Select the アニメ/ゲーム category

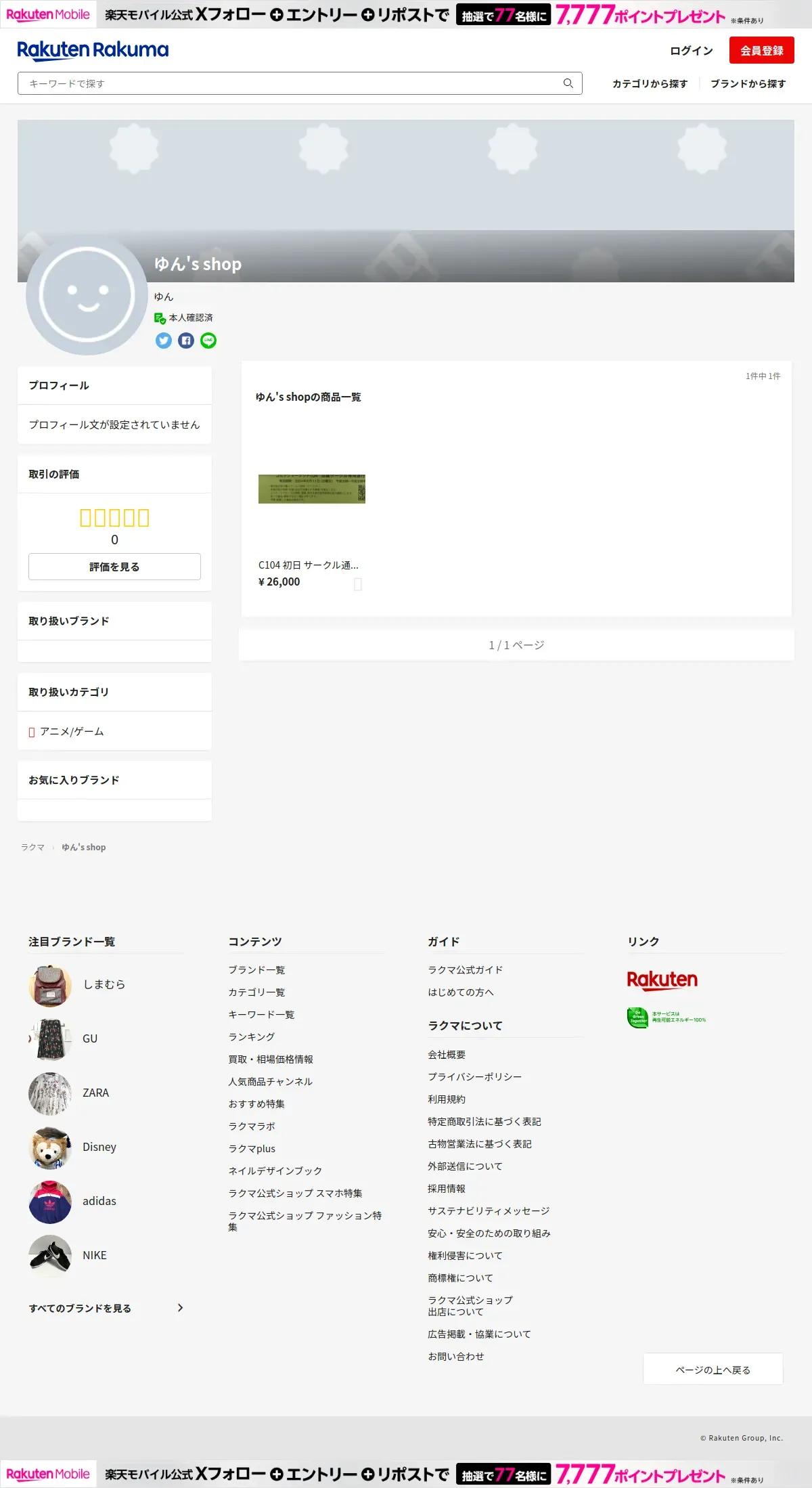coord(72,732)
